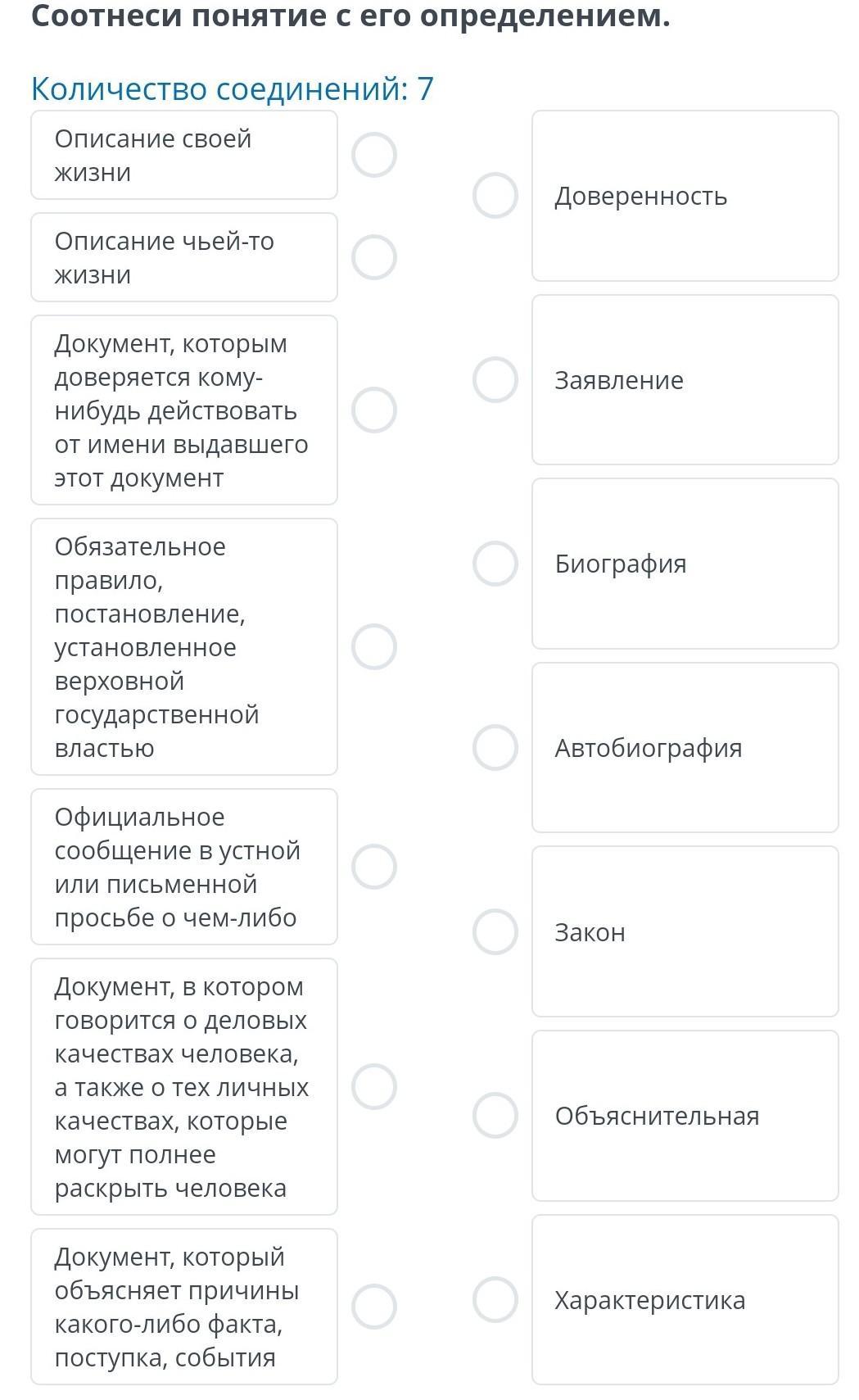Select the circle next to 'Описание чьей-то жизни'
This screenshot has height=1400, width=859.
click(374, 257)
